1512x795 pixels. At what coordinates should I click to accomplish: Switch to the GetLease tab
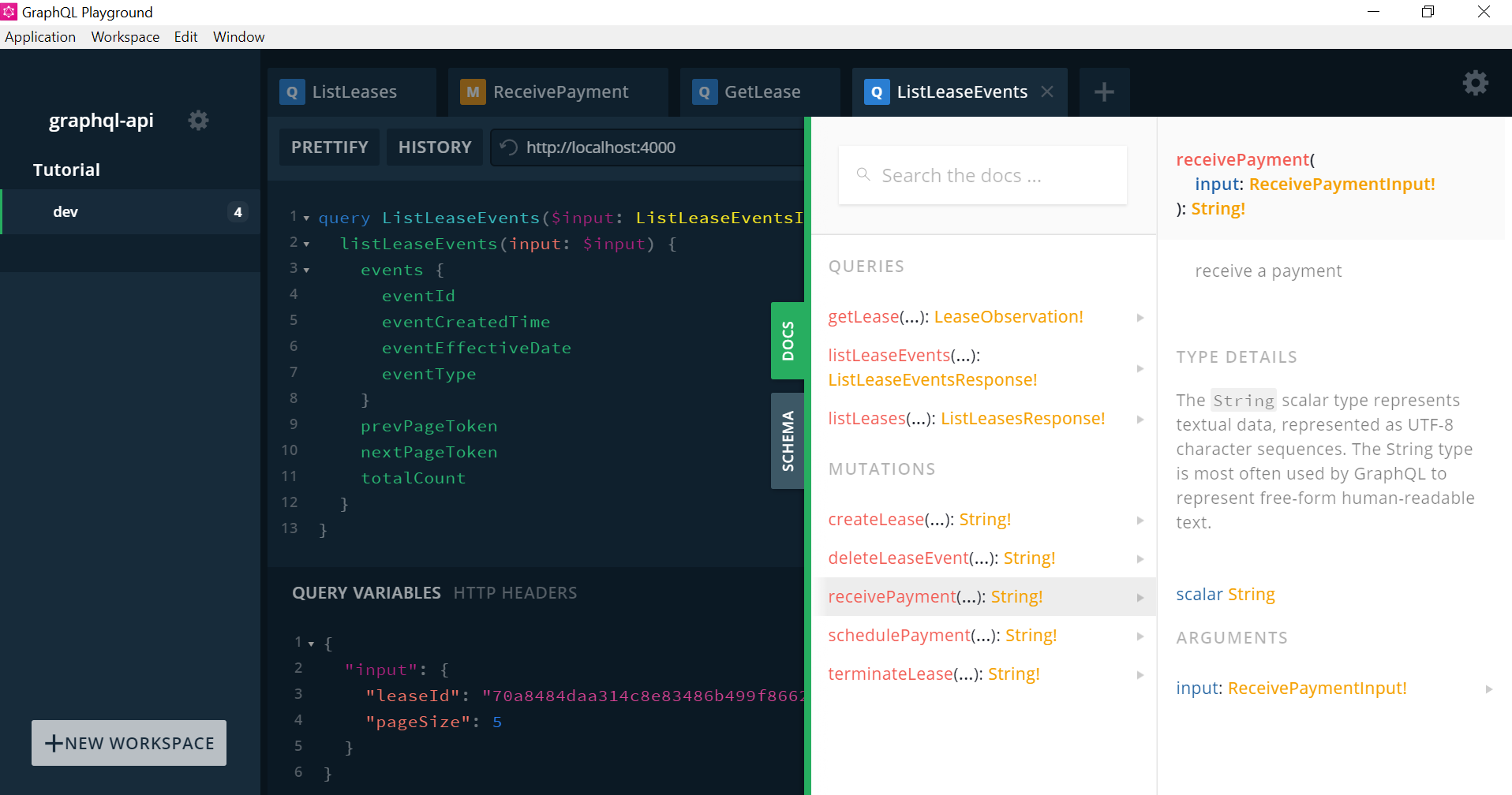click(x=760, y=92)
